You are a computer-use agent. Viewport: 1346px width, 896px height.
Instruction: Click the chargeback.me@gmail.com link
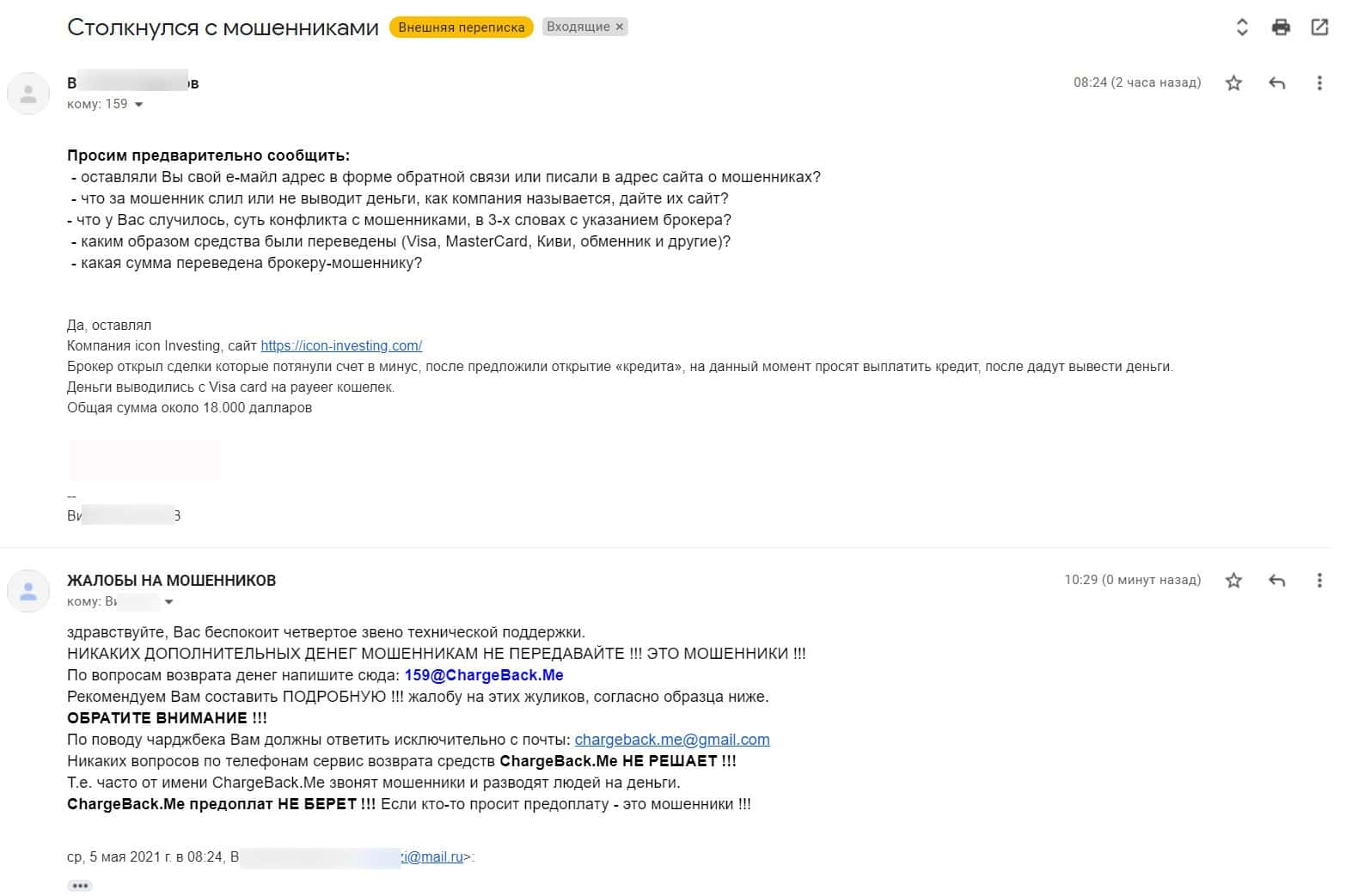672,740
